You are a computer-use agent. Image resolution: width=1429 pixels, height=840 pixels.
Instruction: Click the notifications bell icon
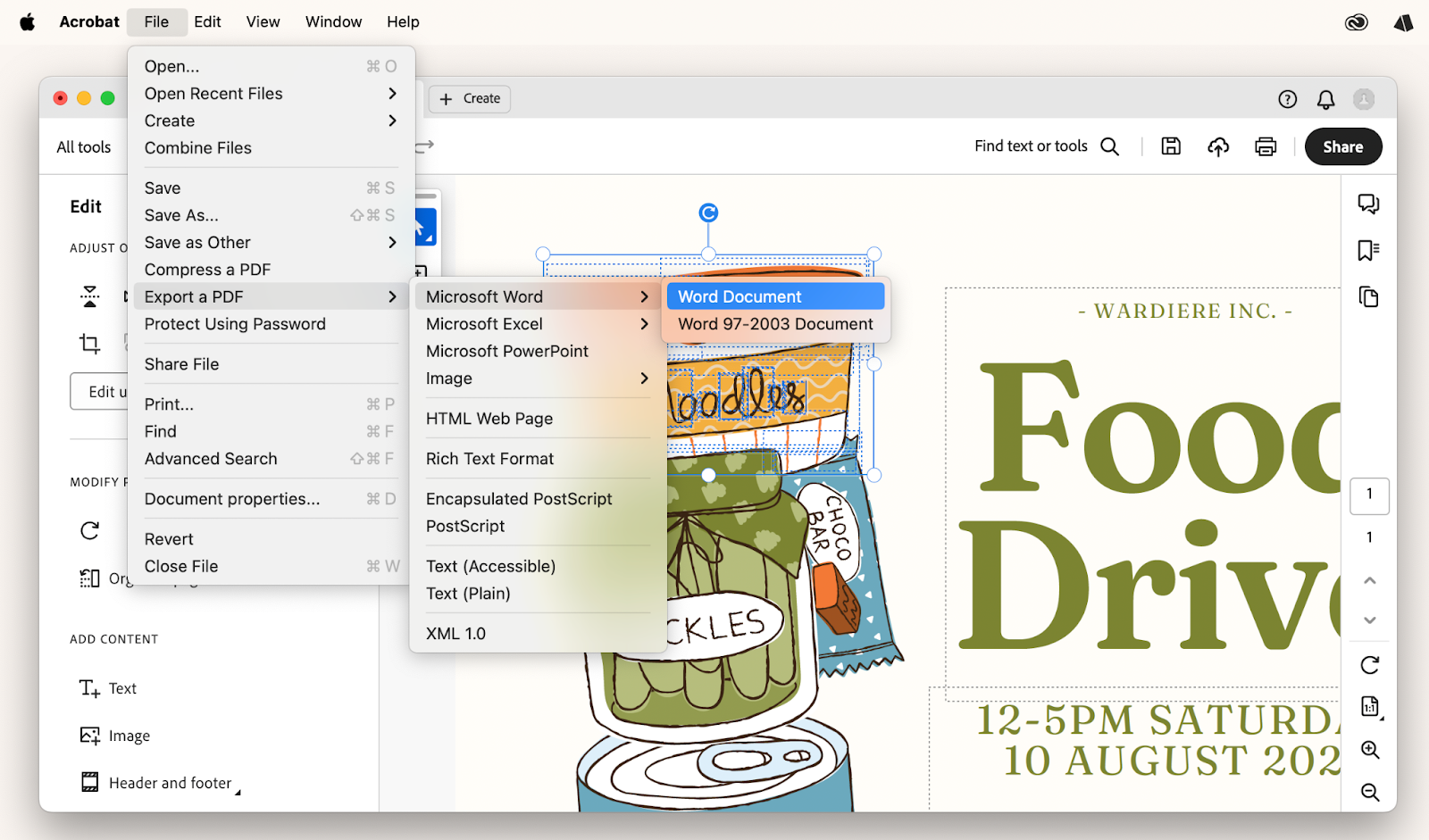coord(1325,100)
